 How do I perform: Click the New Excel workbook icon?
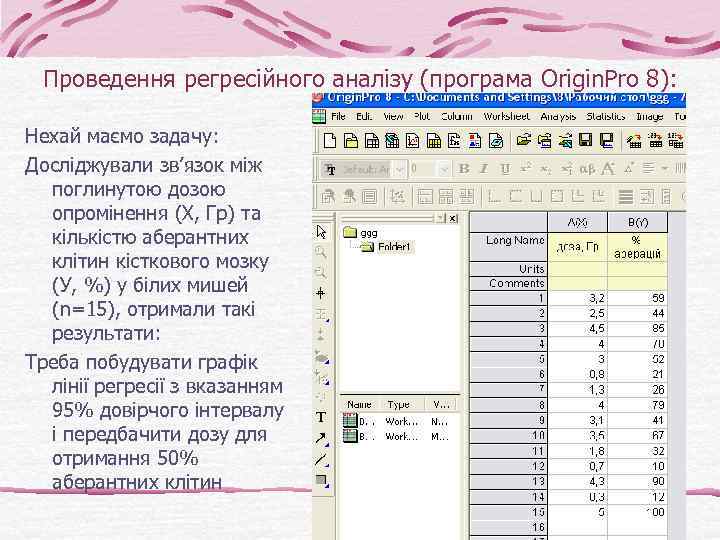click(x=392, y=141)
